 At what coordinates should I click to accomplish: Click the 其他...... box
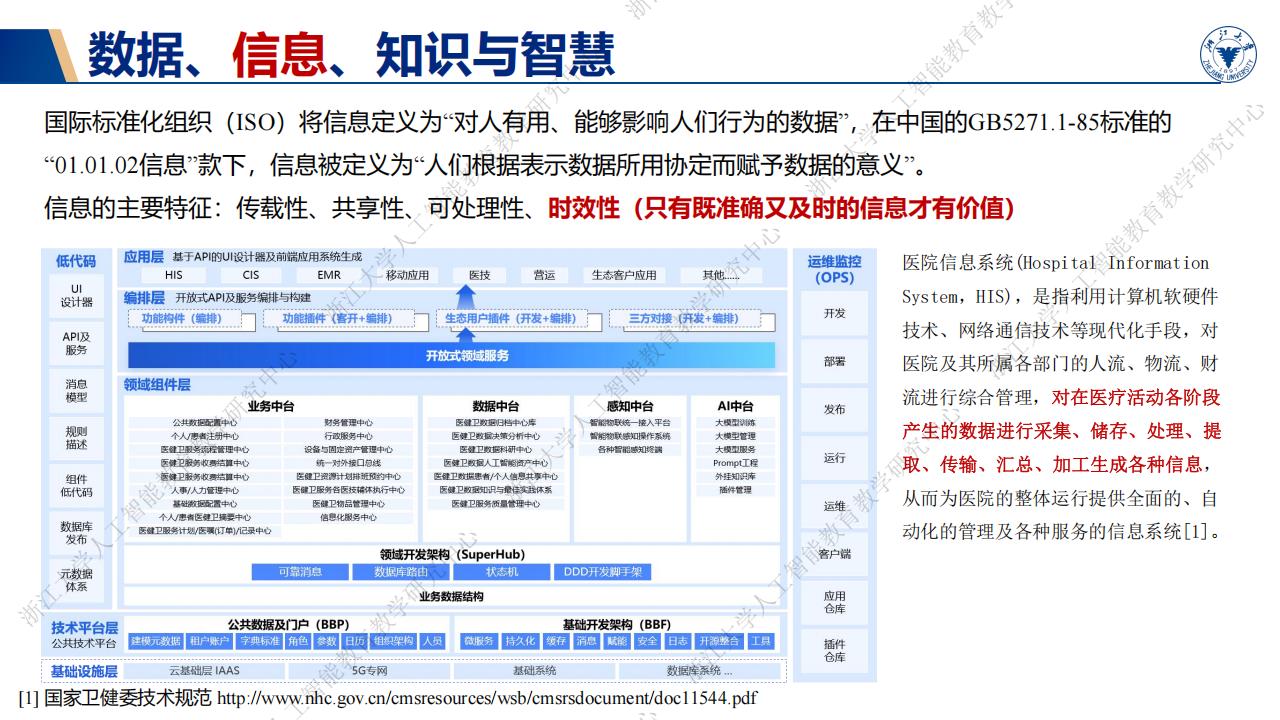pos(720,275)
